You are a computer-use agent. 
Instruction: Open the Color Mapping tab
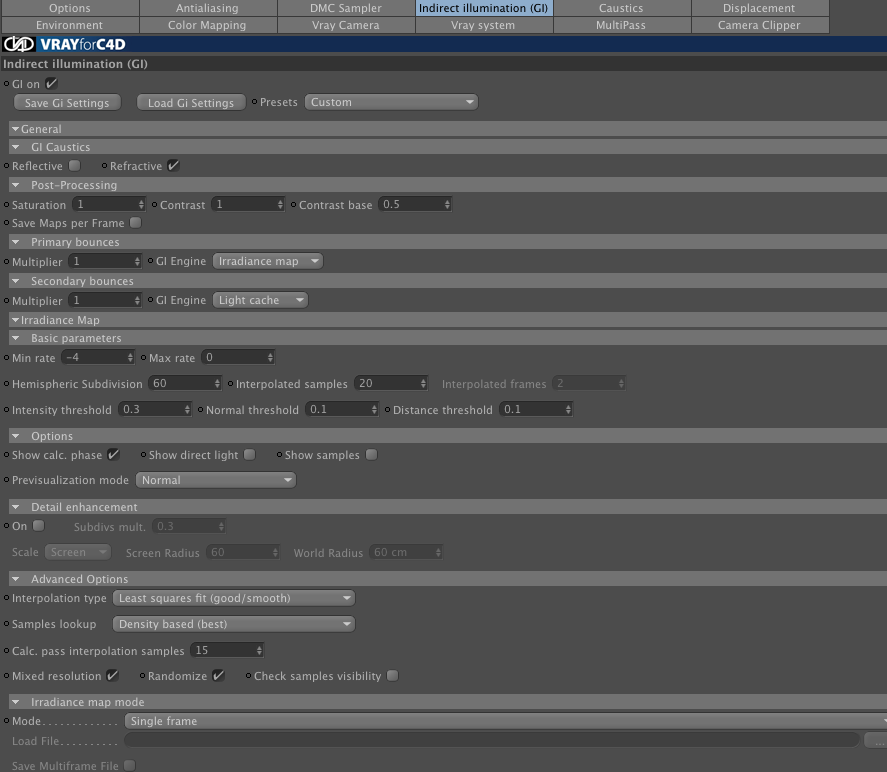pyautogui.click(x=208, y=25)
